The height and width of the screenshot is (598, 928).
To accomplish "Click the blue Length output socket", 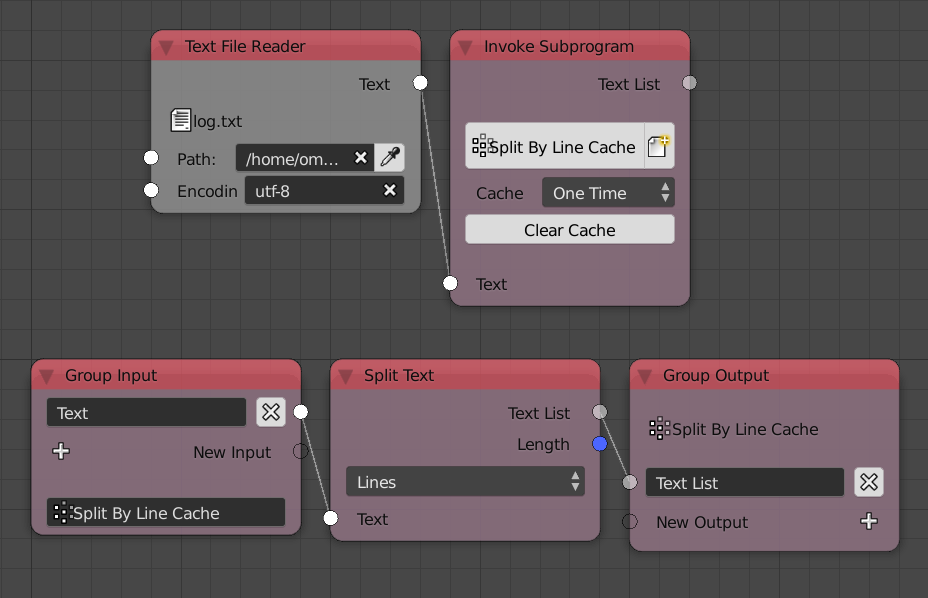I will 600,443.
